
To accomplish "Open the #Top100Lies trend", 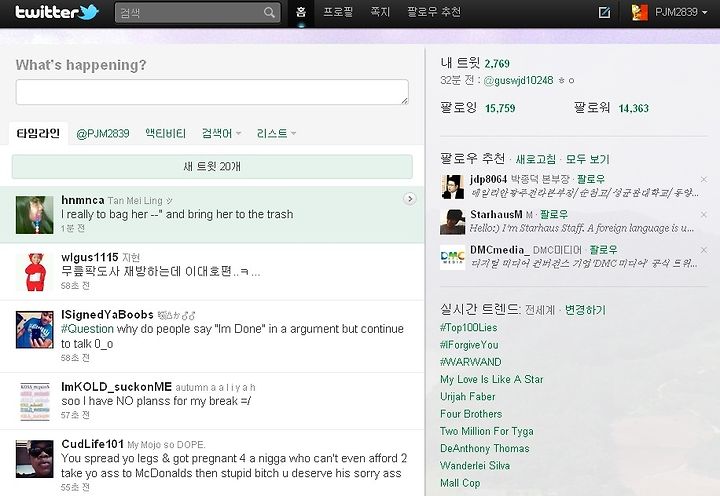I will click(x=468, y=327).
